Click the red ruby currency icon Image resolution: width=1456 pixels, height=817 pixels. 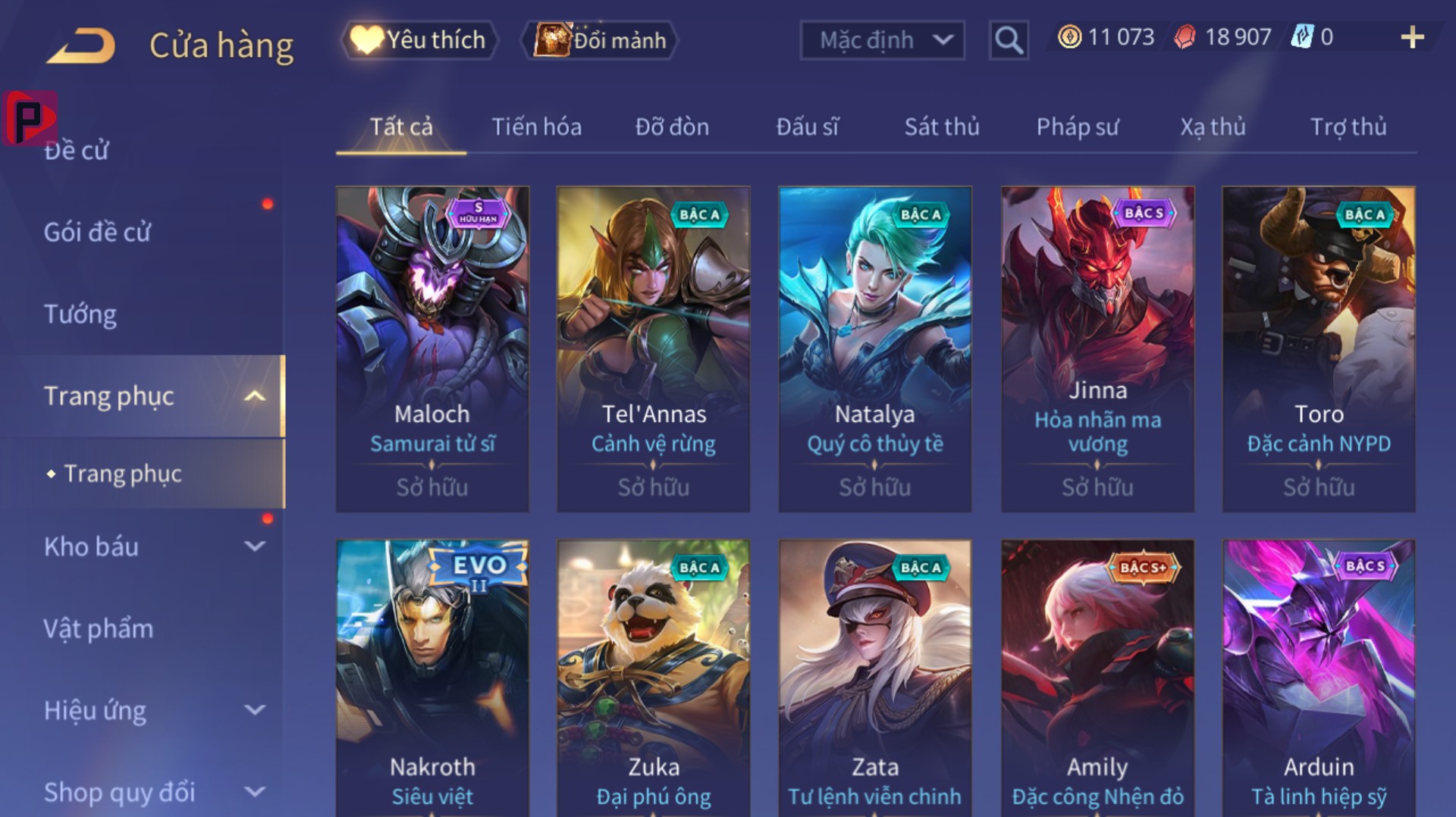coord(1185,37)
